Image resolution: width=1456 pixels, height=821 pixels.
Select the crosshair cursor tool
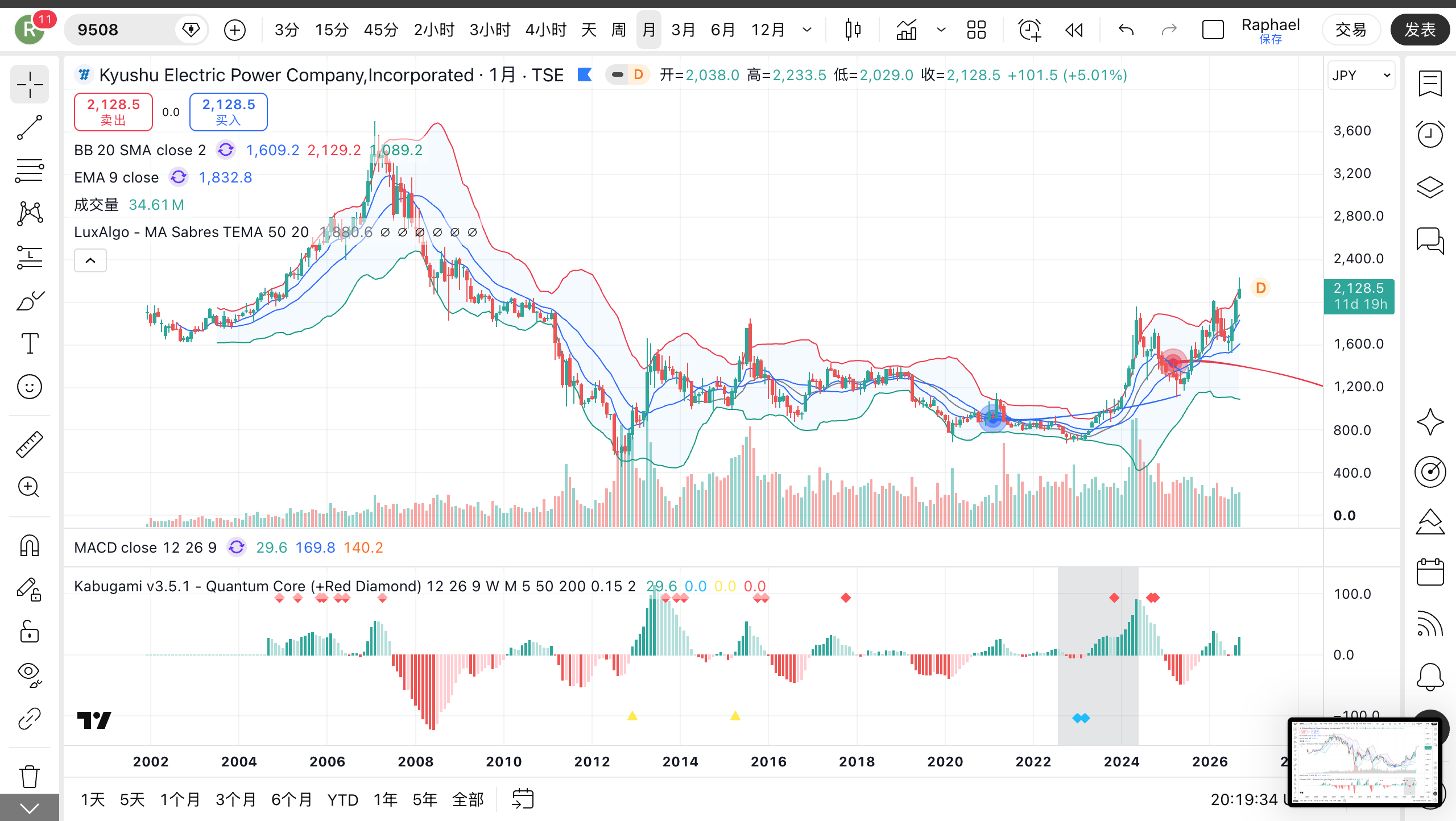point(30,85)
